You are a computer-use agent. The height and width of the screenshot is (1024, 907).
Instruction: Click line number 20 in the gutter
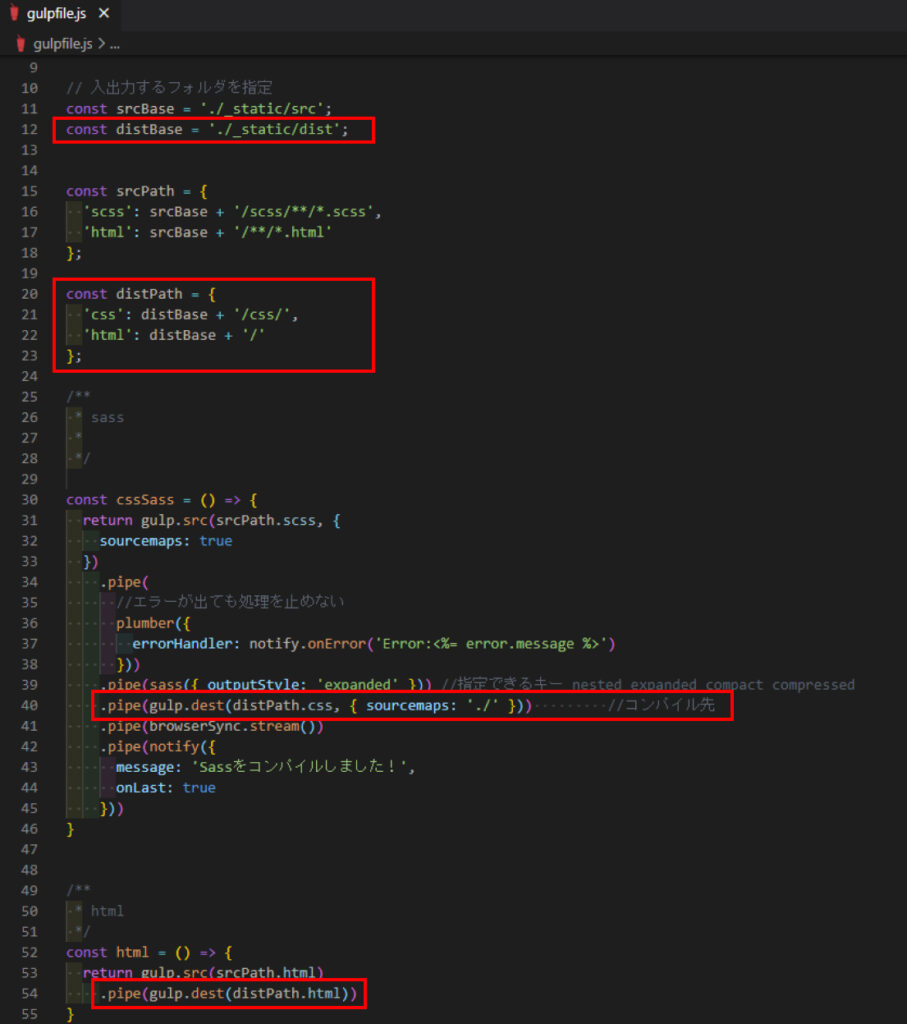coord(29,294)
